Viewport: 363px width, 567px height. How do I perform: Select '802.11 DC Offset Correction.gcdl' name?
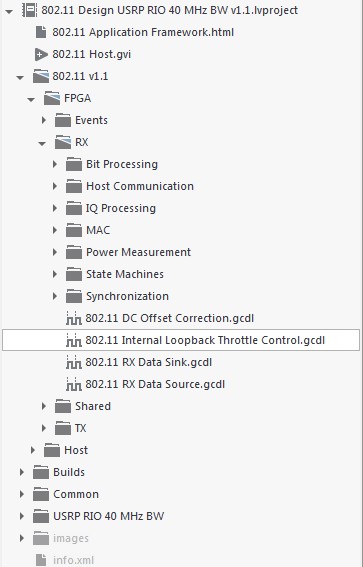(x=170, y=319)
